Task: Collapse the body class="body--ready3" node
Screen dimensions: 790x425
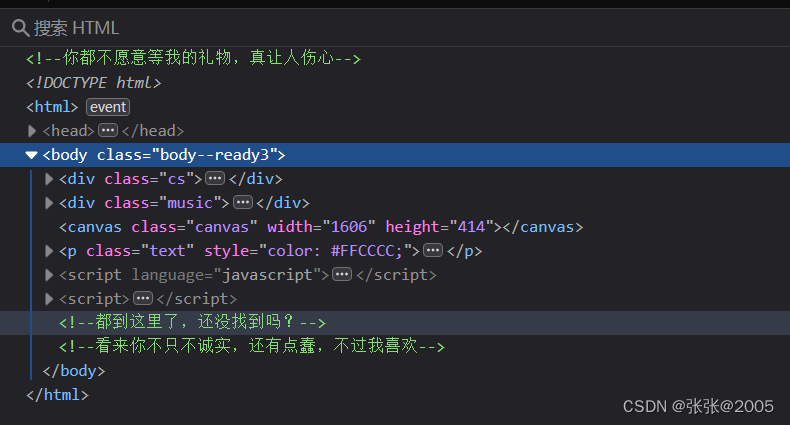Action: pyautogui.click(x=31, y=155)
